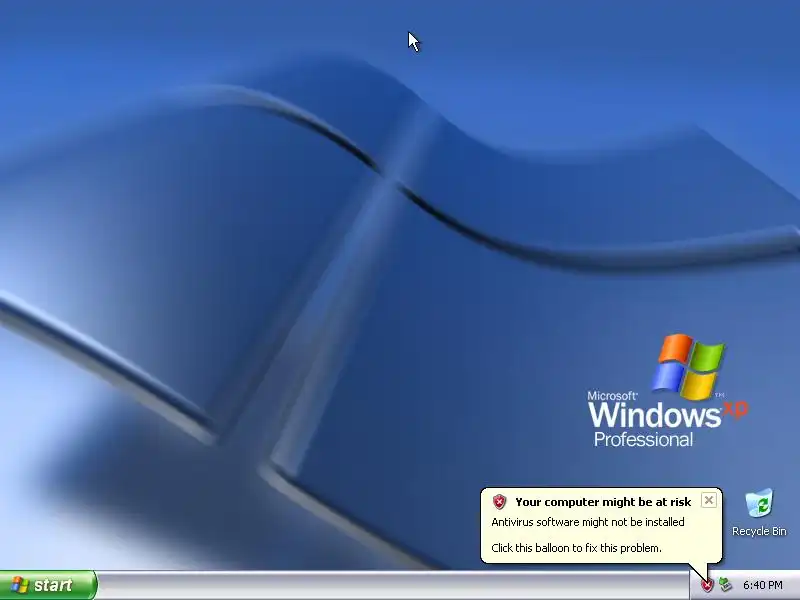Open the Recycle Bin desktop icon
The height and width of the screenshot is (600, 800).
tap(759, 513)
